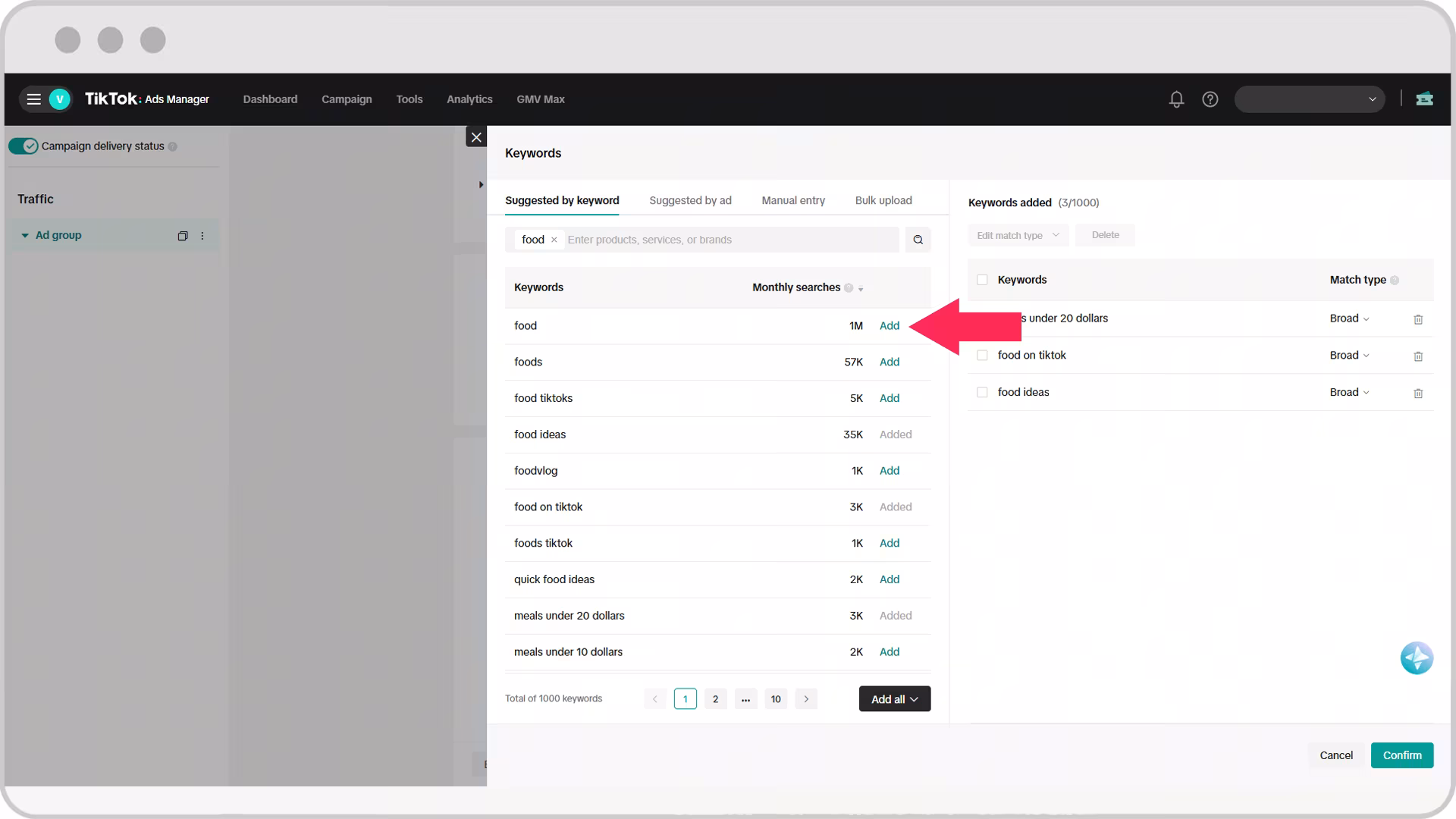Delete the 'food on tiktok' keyword with trash icon
This screenshot has height=819, width=1456.
coord(1418,356)
